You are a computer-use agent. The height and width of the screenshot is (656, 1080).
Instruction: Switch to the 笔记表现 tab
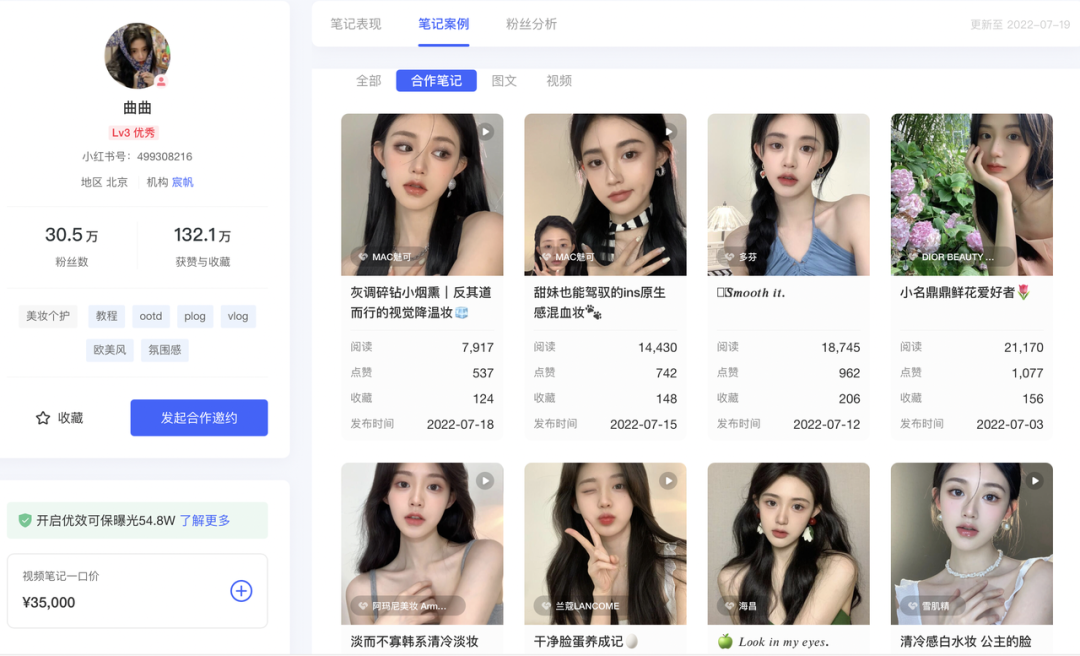[x=356, y=24]
